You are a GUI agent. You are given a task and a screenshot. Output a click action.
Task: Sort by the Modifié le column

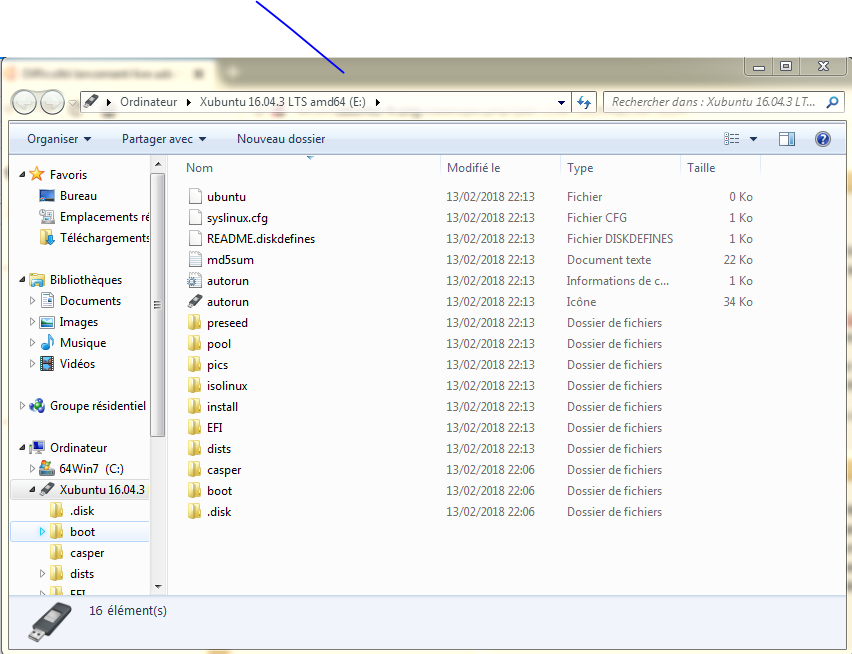pos(473,168)
